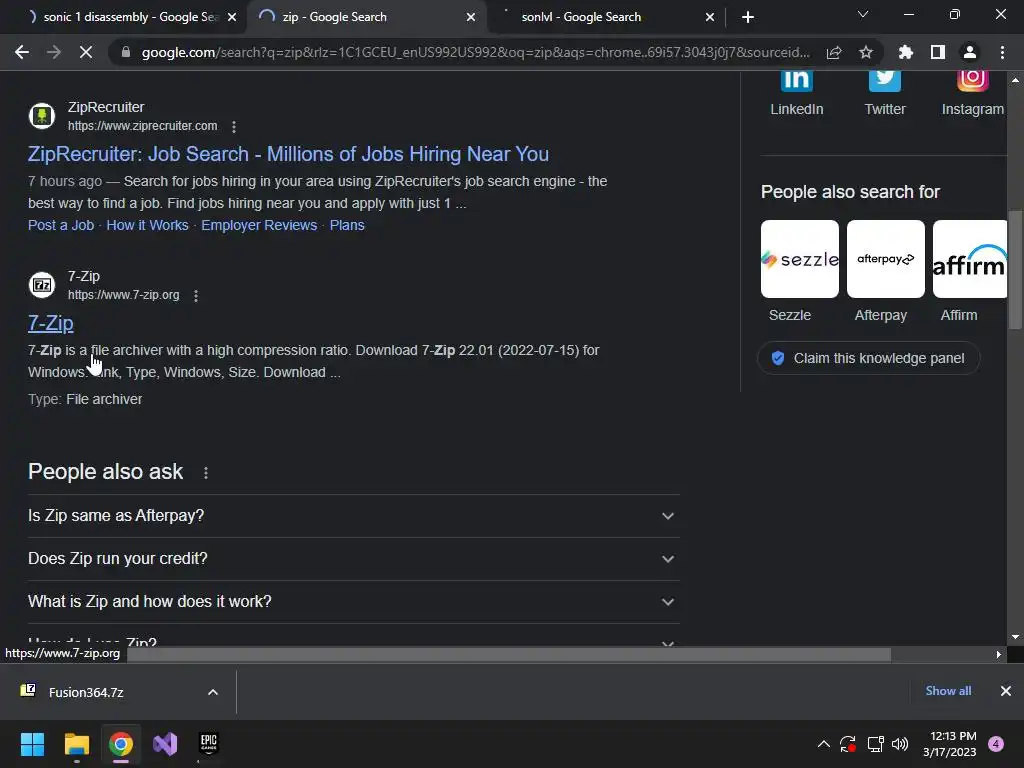The image size is (1024, 768).
Task: Click the horizontal page scrollbar
Action: click(x=509, y=654)
